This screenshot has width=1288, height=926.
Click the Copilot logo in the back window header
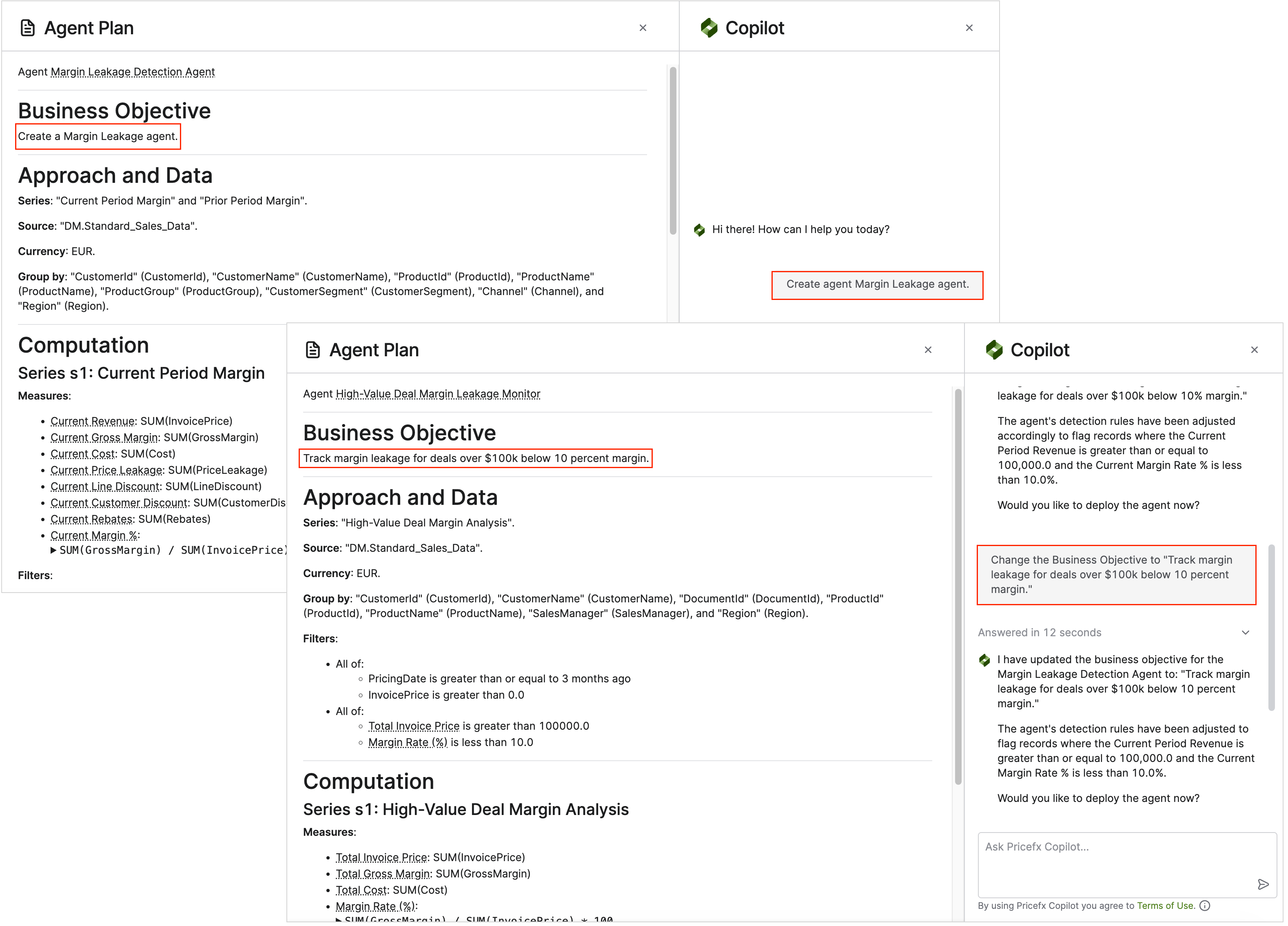709,28
